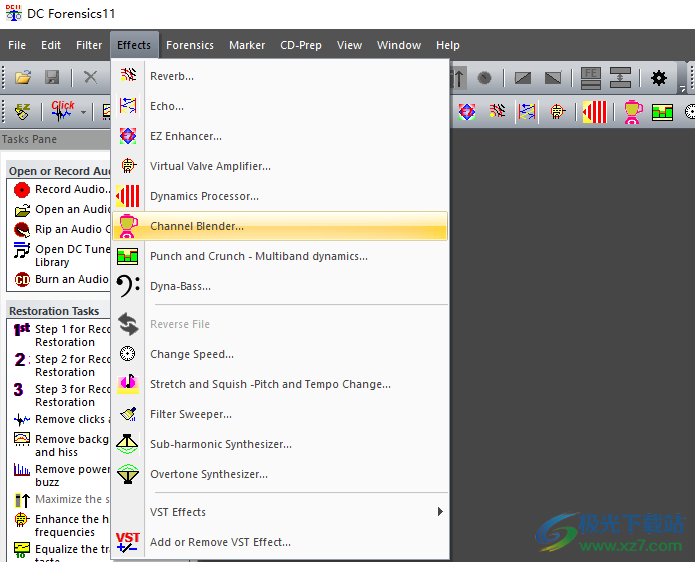695x562 pixels.
Task: Click the Tasks Pane title header
Action: coord(30,139)
